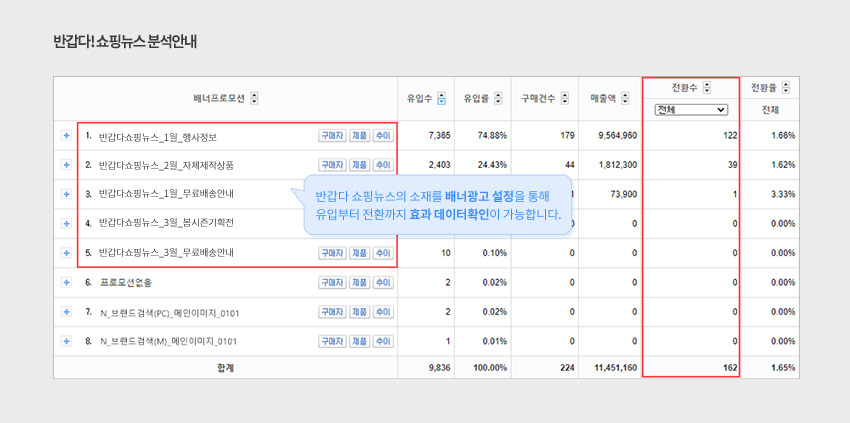Click 제품 button for 3월_무료배송안내 row
Image resolution: width=850 pixels, height=423 pixels.
coord(359,253)
